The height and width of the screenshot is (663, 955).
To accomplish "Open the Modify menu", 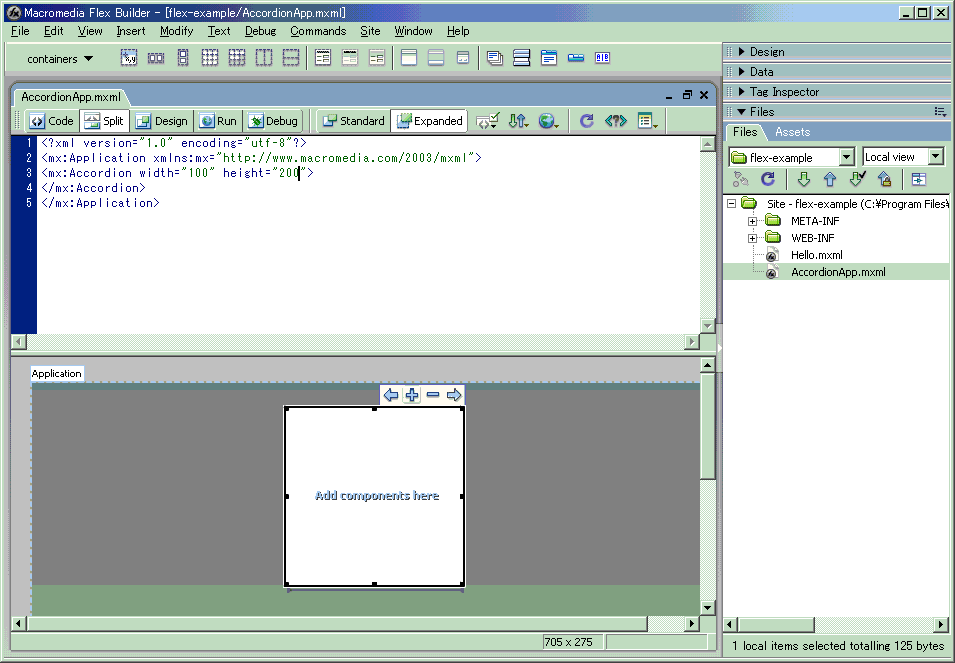I will (177, 31).
